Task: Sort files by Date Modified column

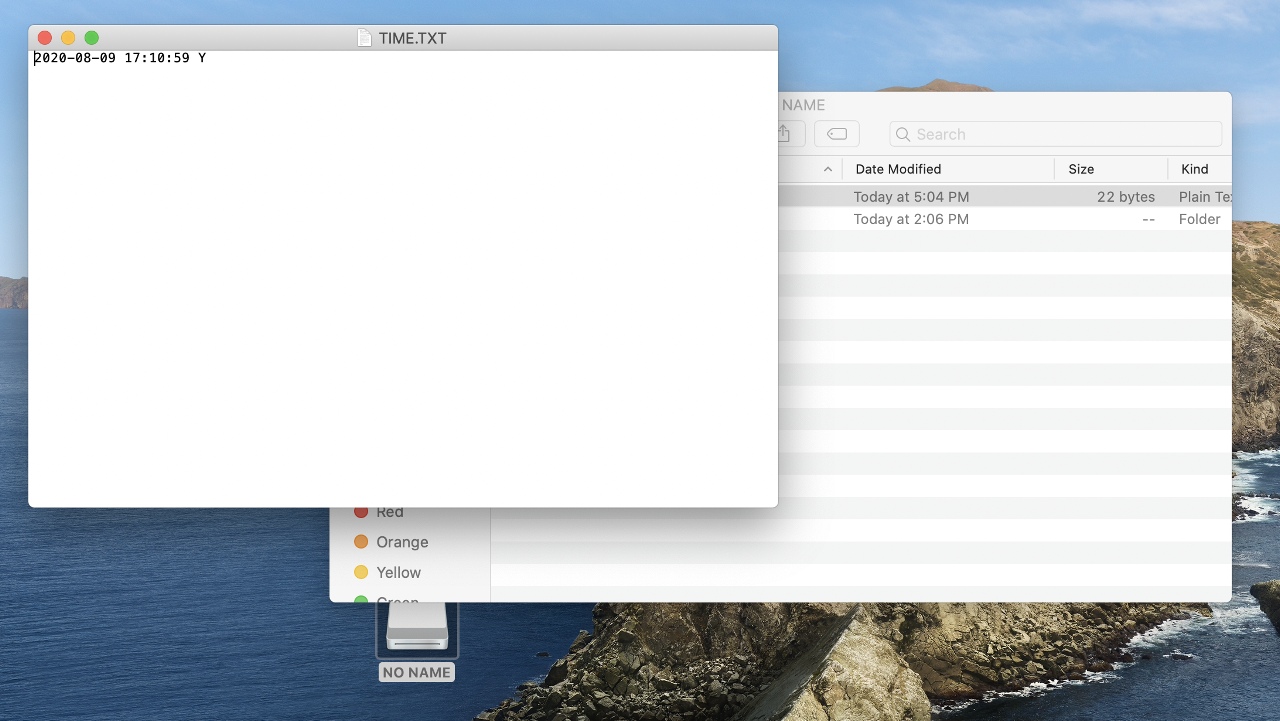Action: coord(898,169)
